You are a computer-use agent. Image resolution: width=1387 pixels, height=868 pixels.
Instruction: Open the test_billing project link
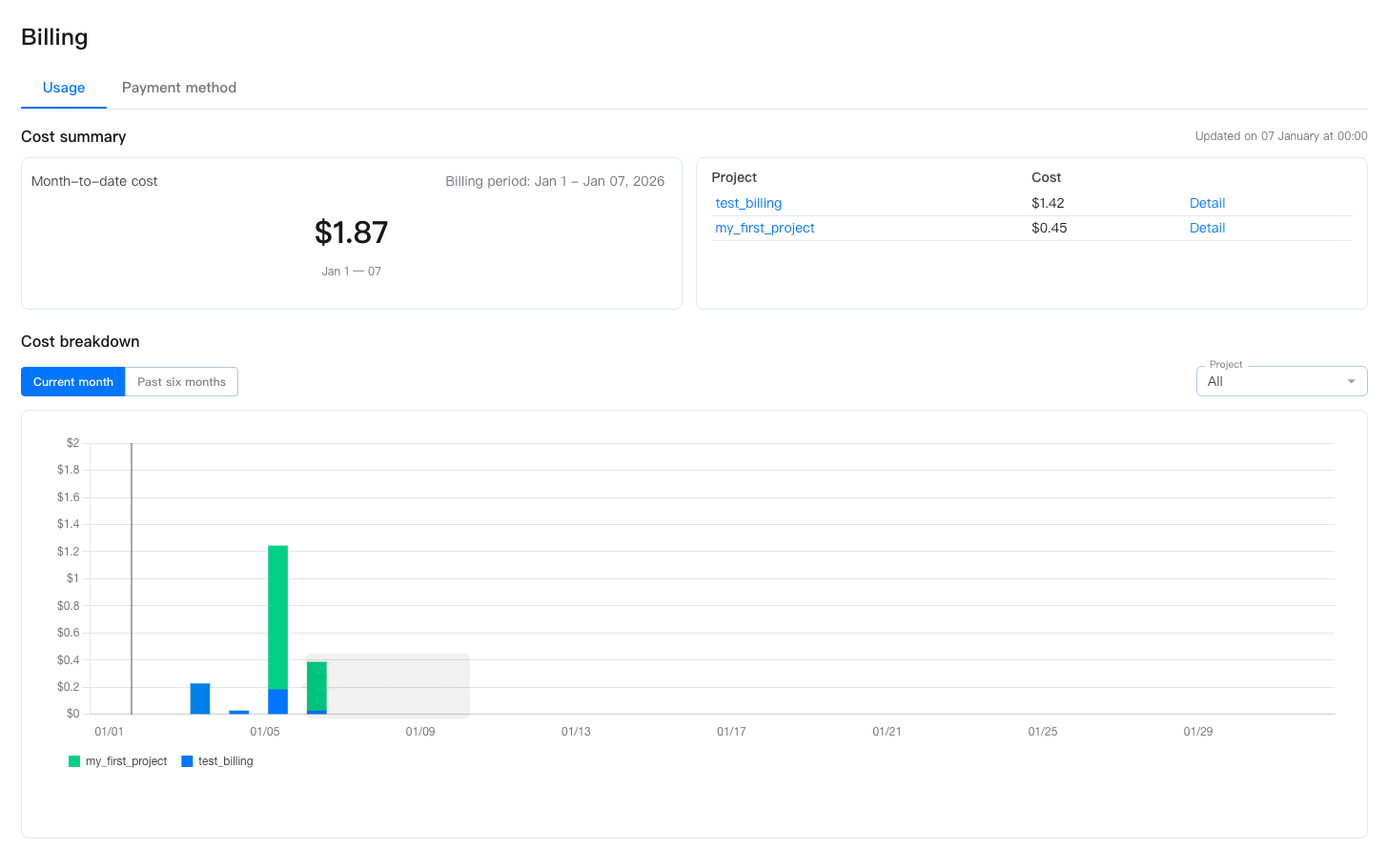tap(748, 203)
